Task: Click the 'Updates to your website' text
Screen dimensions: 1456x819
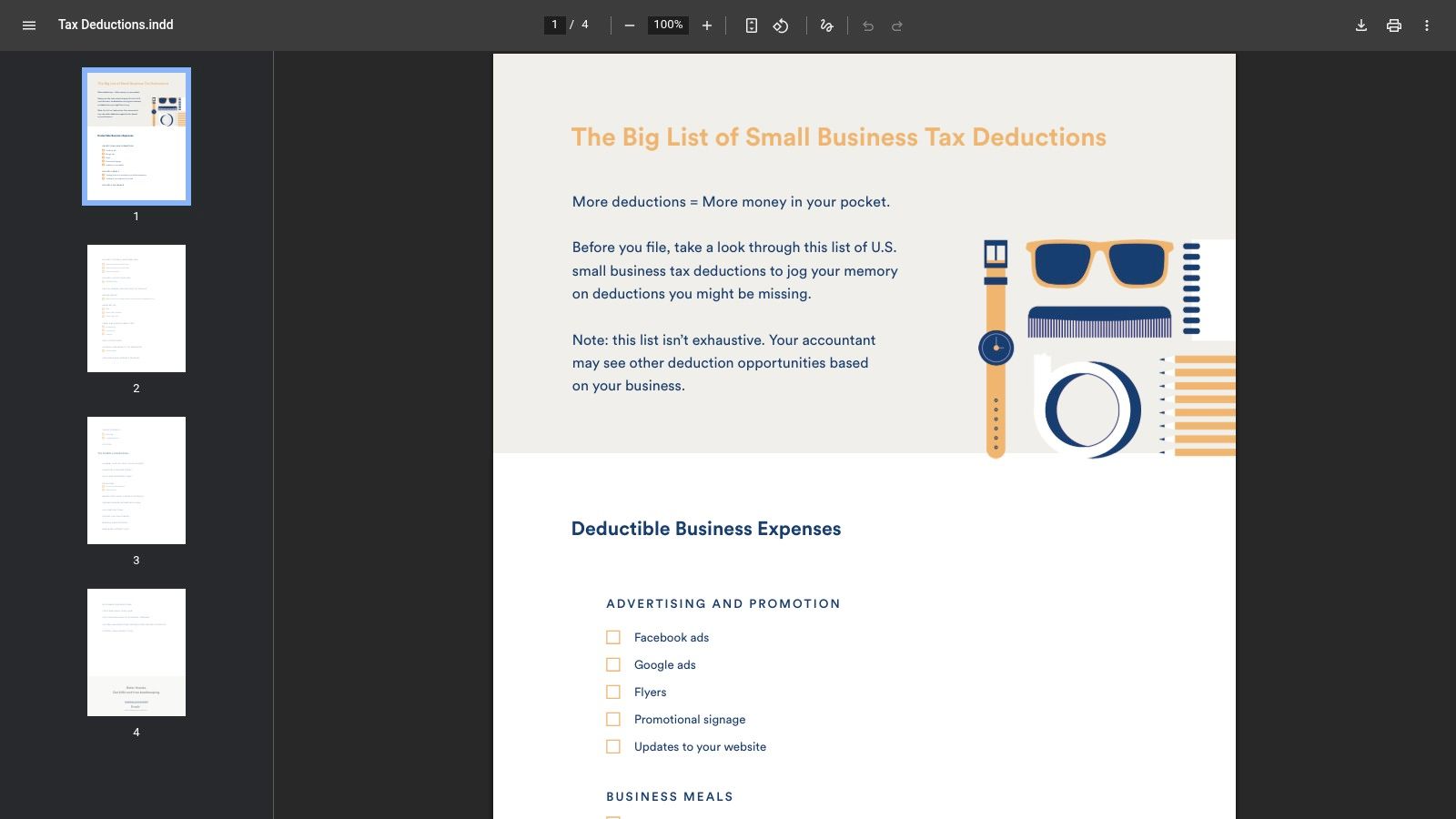Action: tap(700, 747)
